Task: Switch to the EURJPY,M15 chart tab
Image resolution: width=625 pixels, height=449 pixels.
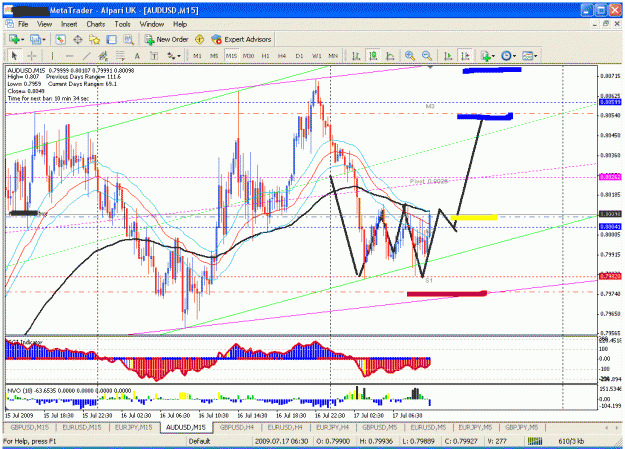Action: click(x=134, y=427)
